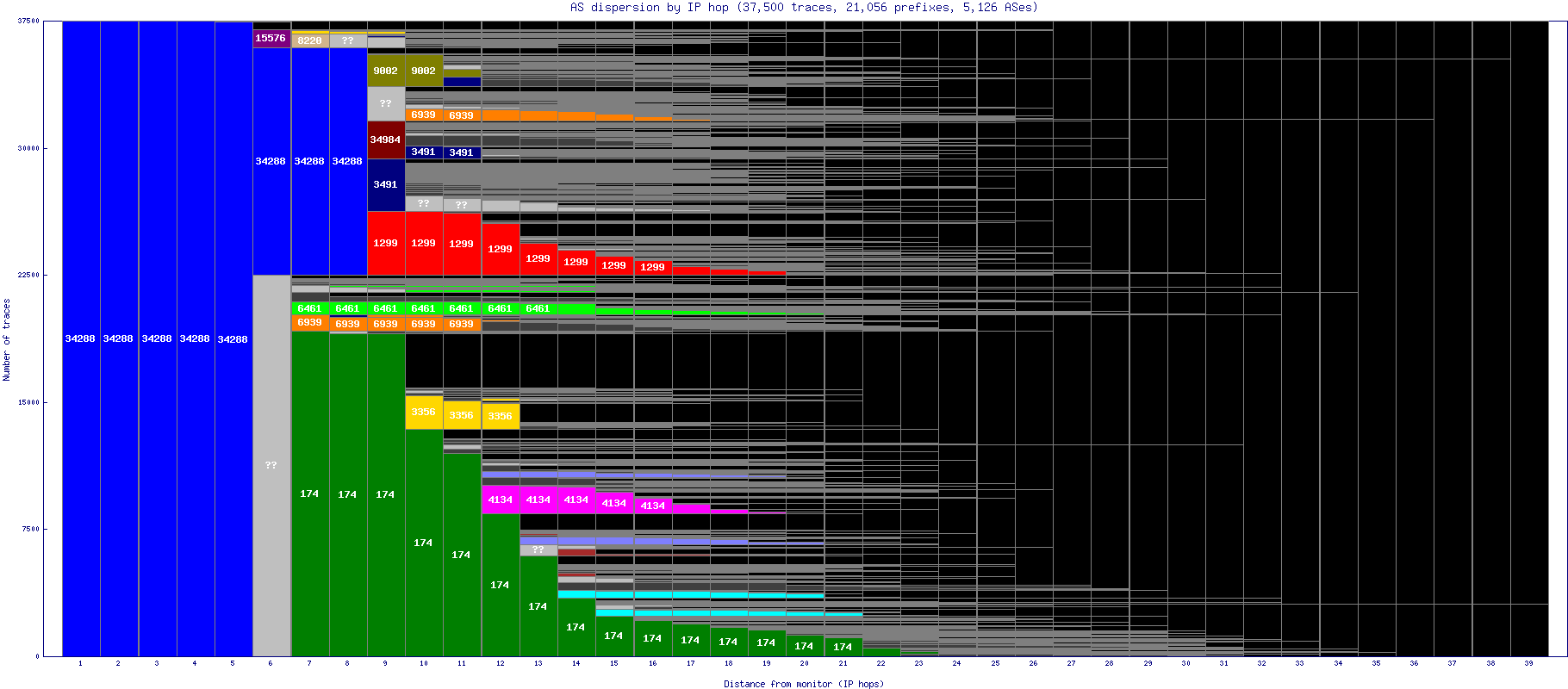Click the dark green 174 block at hop 7
This screenshot has height=689, width=1568.
click(x=310, y=493)
